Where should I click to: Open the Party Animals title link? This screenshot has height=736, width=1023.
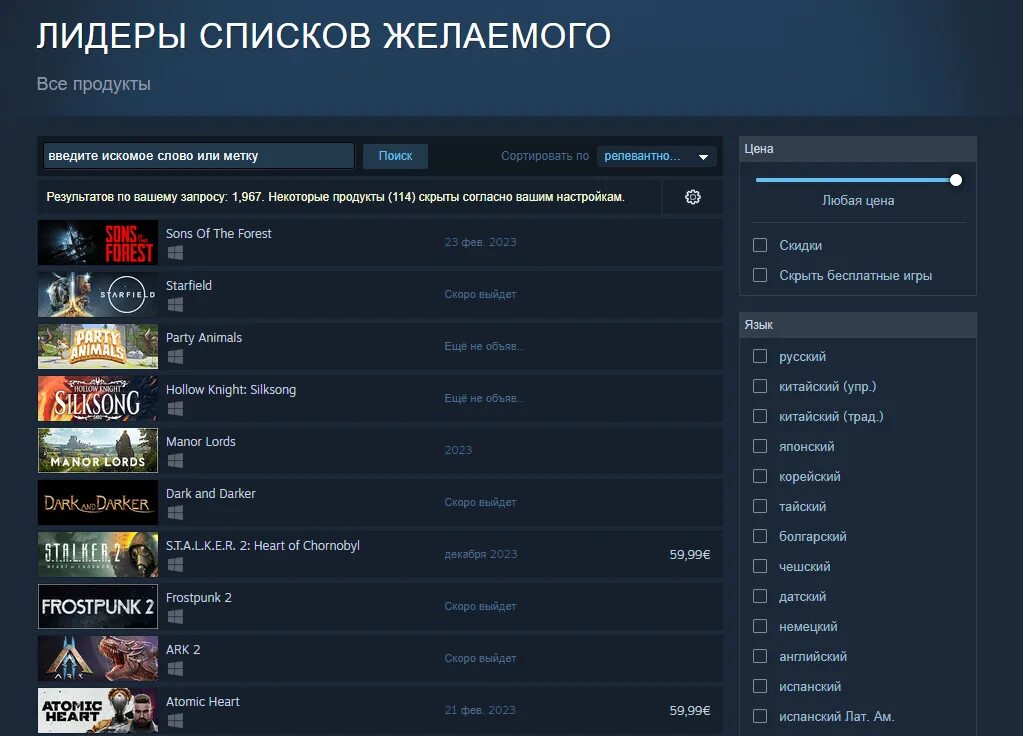(204, 338)
